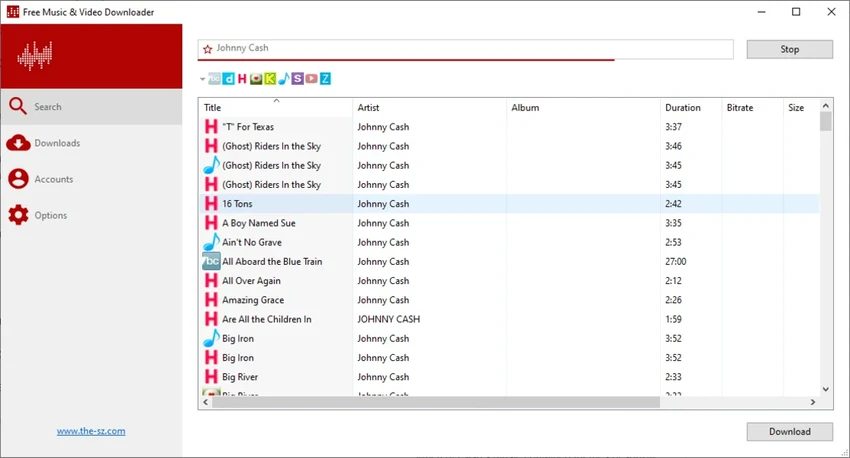Viewport: 850px width, 458px height.
Task: Select the "Amazing Grace" title
Action: [x=253, y=300]
